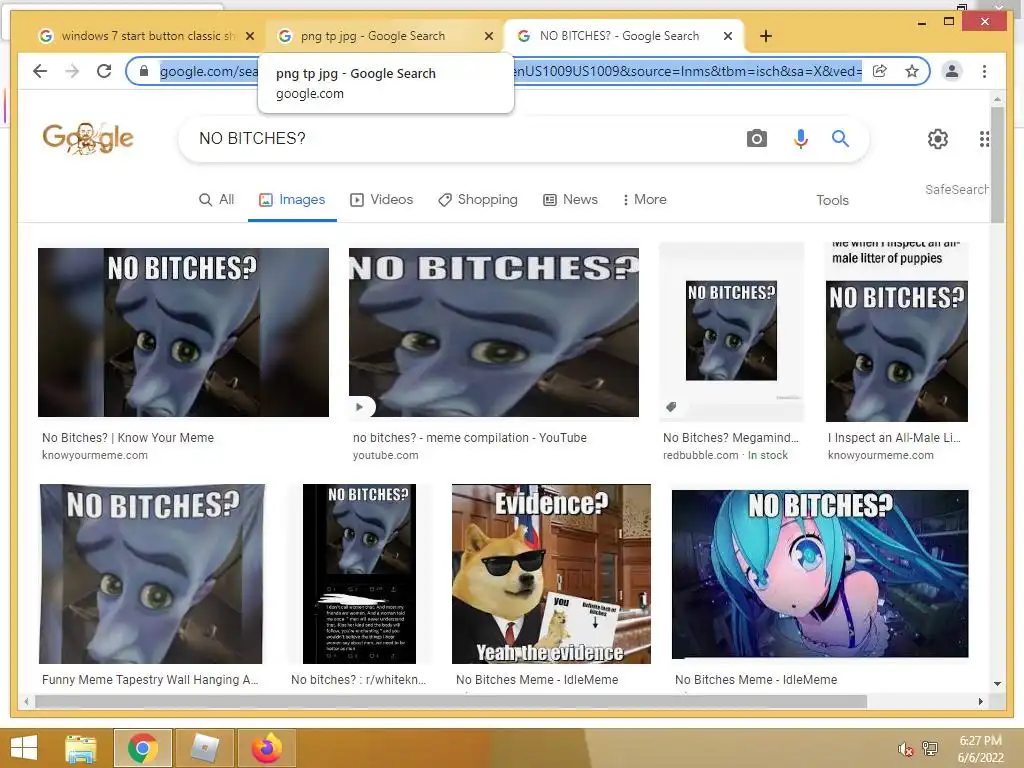Click the Chrome taskbar icon
The height and width of the screenshot is (768, 1024).
pos(142,748)
